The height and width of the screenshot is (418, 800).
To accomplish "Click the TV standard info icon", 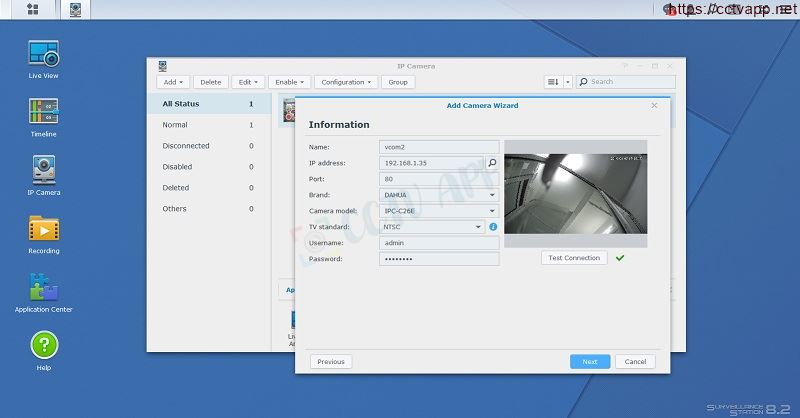I will pos(493,227).
